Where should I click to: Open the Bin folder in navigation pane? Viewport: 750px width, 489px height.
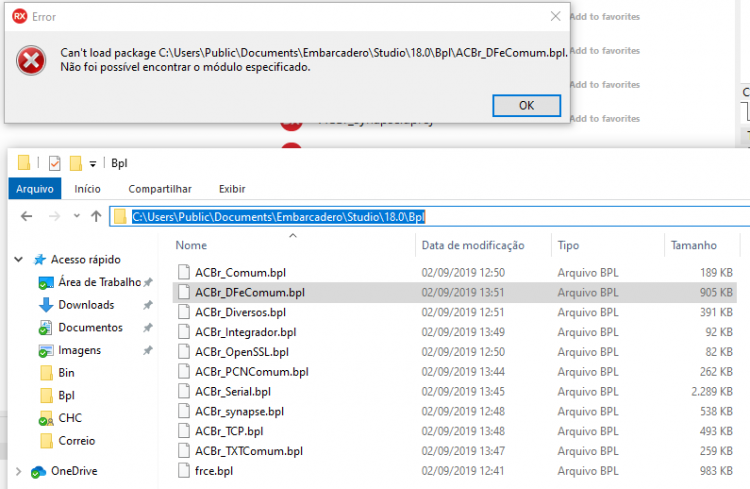tap(66, 373)
